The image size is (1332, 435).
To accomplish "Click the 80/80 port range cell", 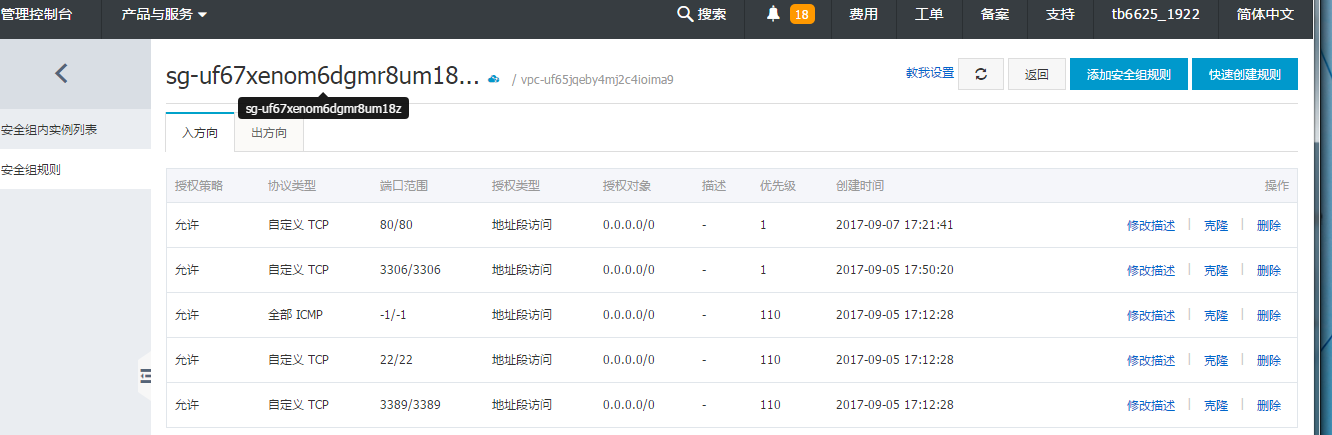I will click(x=396, y=225).
